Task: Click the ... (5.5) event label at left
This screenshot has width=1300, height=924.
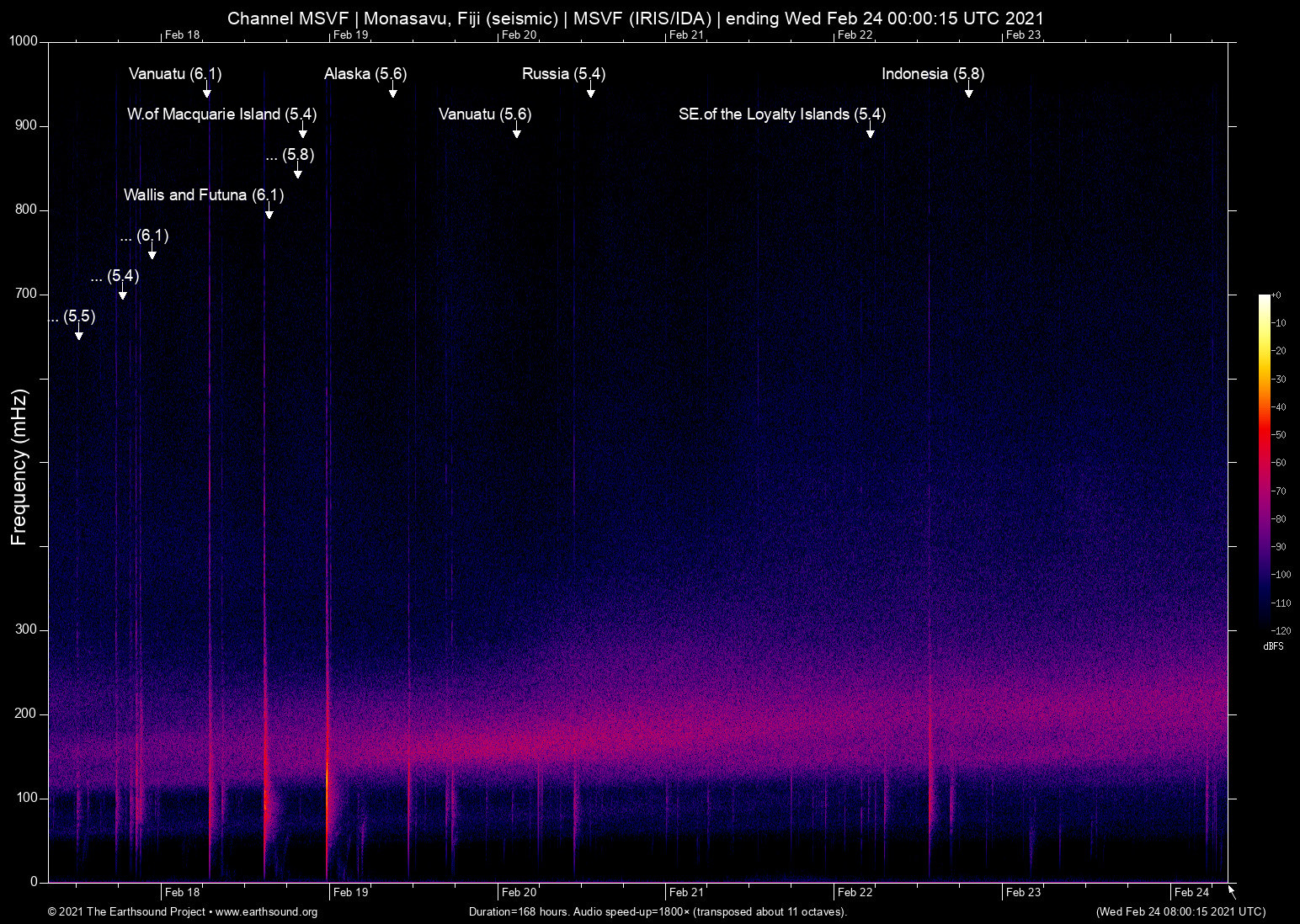Action: (72, 316)
